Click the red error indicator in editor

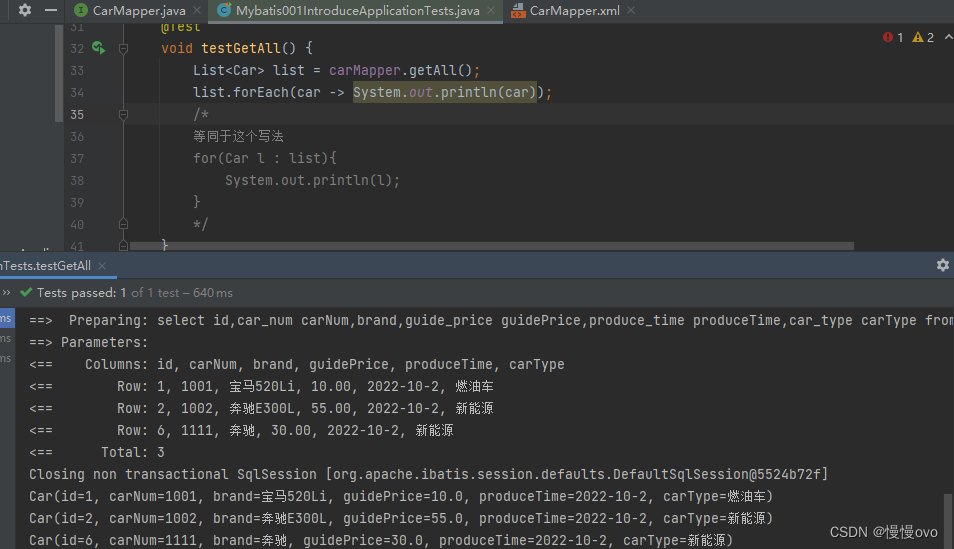(892, 37)
